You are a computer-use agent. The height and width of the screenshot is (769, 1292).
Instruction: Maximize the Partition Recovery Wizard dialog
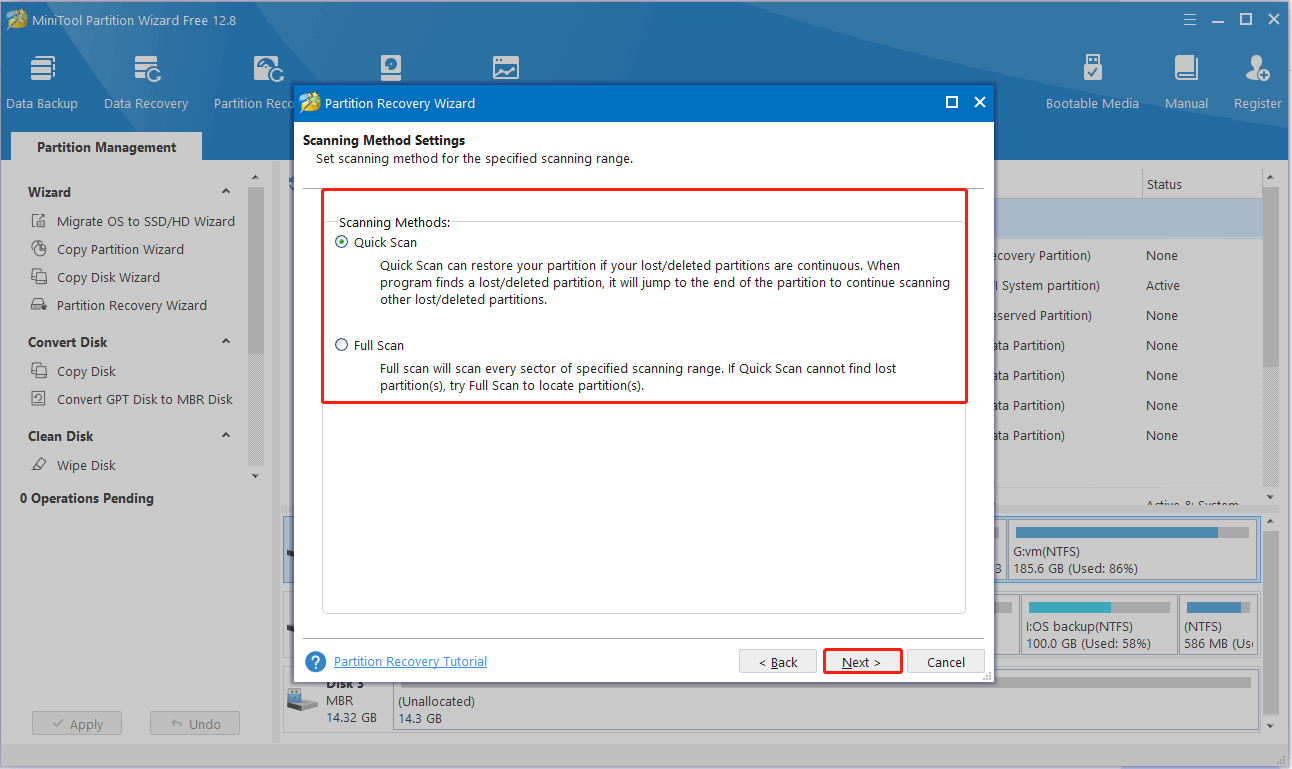952,102
